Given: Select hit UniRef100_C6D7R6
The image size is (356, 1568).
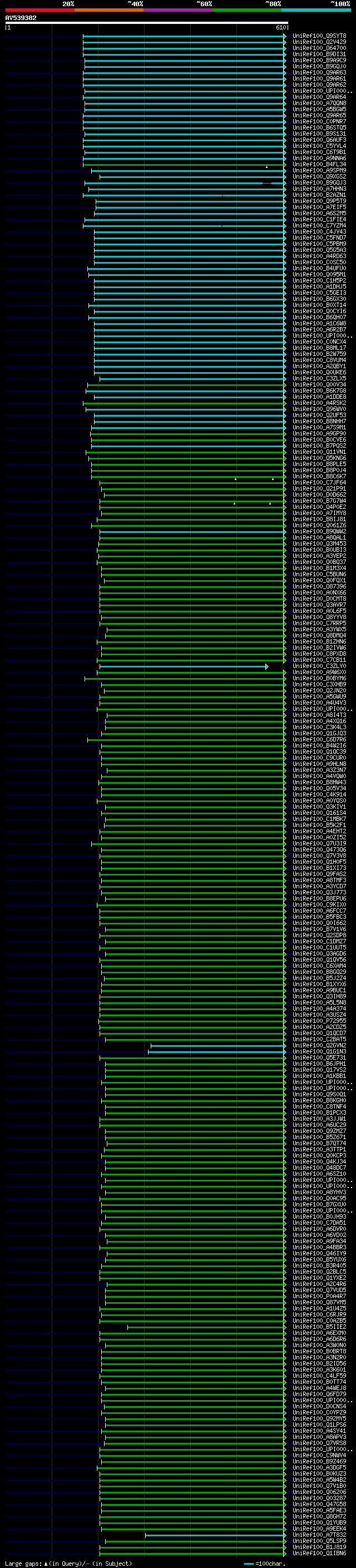Looking at the screenshot, I should [319, 740].
